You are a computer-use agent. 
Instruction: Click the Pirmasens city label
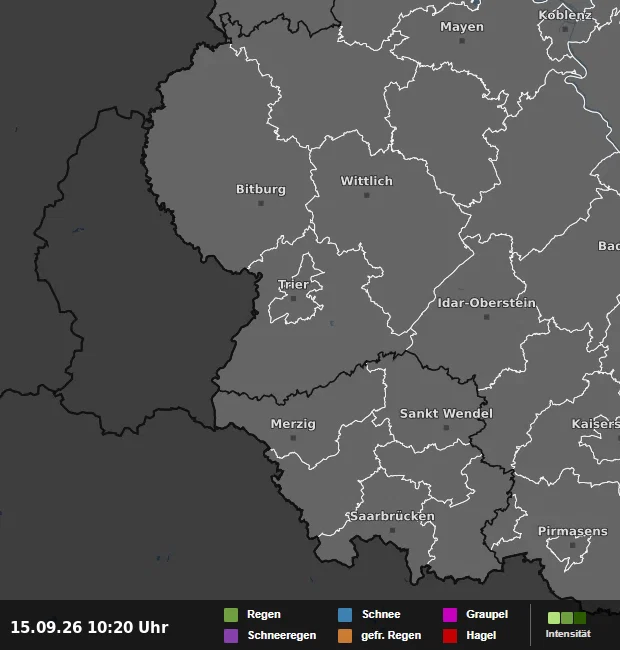573,531
